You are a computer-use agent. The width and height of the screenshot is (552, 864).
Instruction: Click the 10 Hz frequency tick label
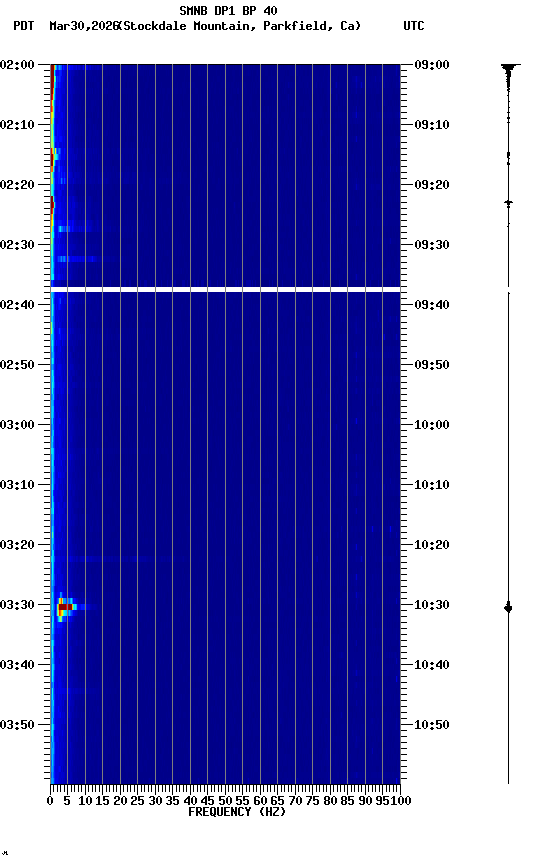[x=85, y=801]
